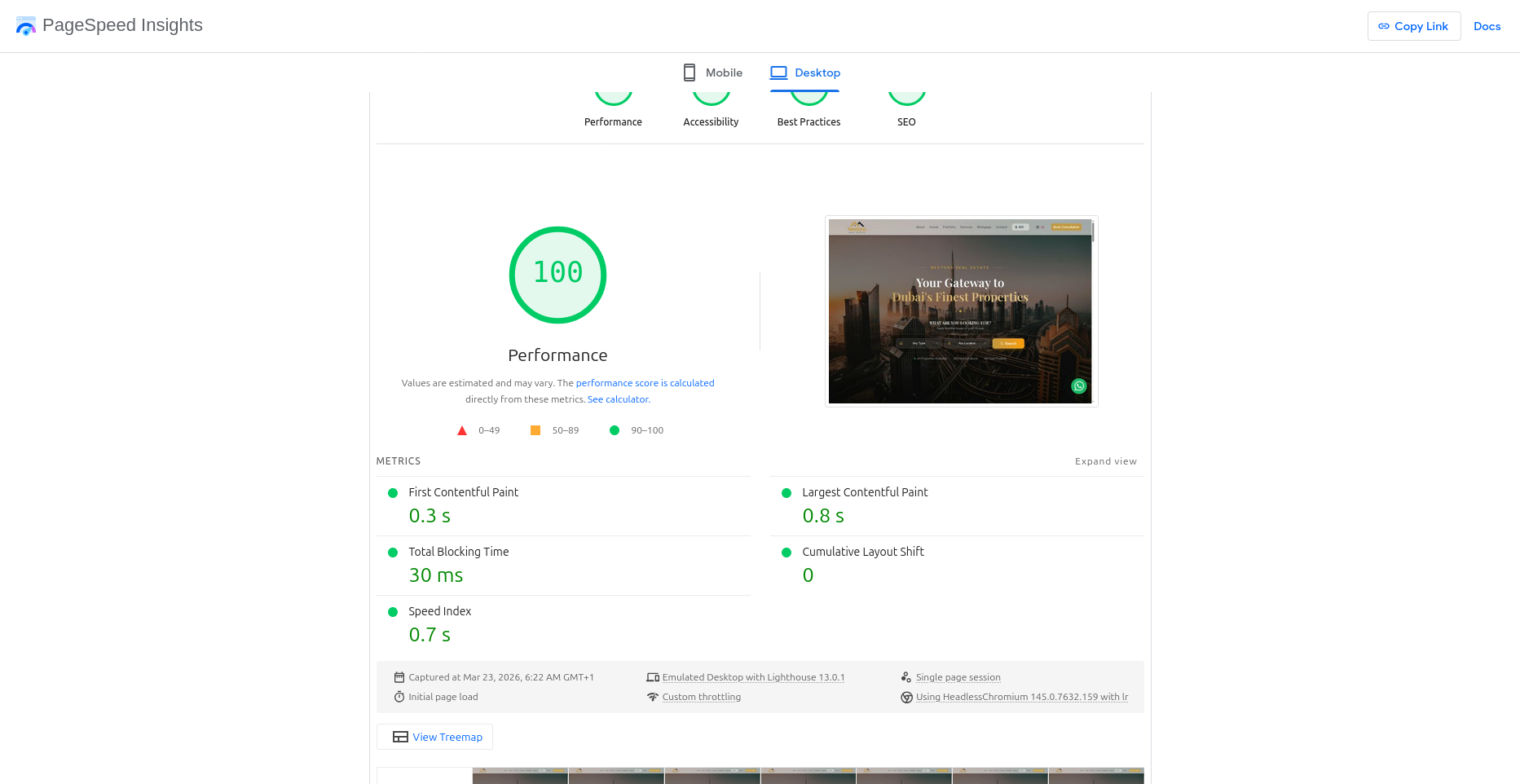The image size is (1520, 784).
Task: Open the website screenshot thumbnail
Action: click(961, 311)
